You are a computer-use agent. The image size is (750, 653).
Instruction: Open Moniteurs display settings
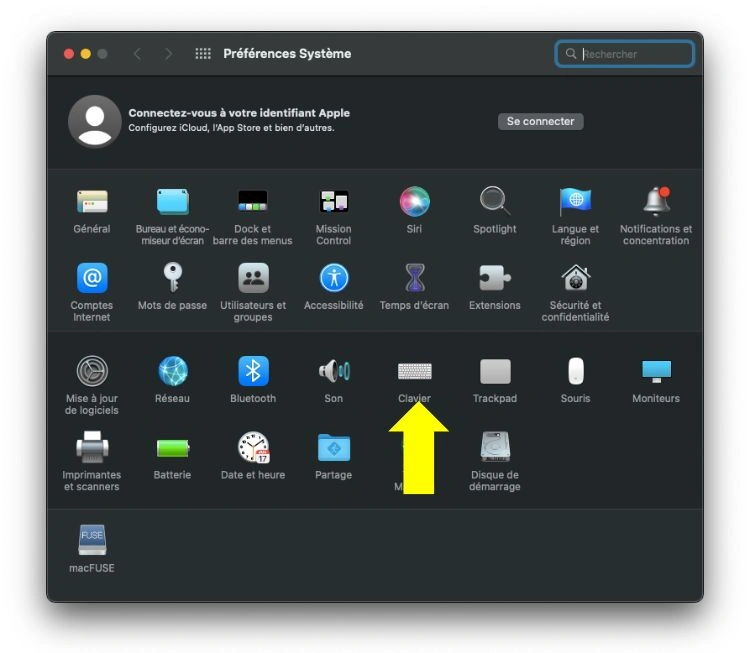(x=656, y=371)
